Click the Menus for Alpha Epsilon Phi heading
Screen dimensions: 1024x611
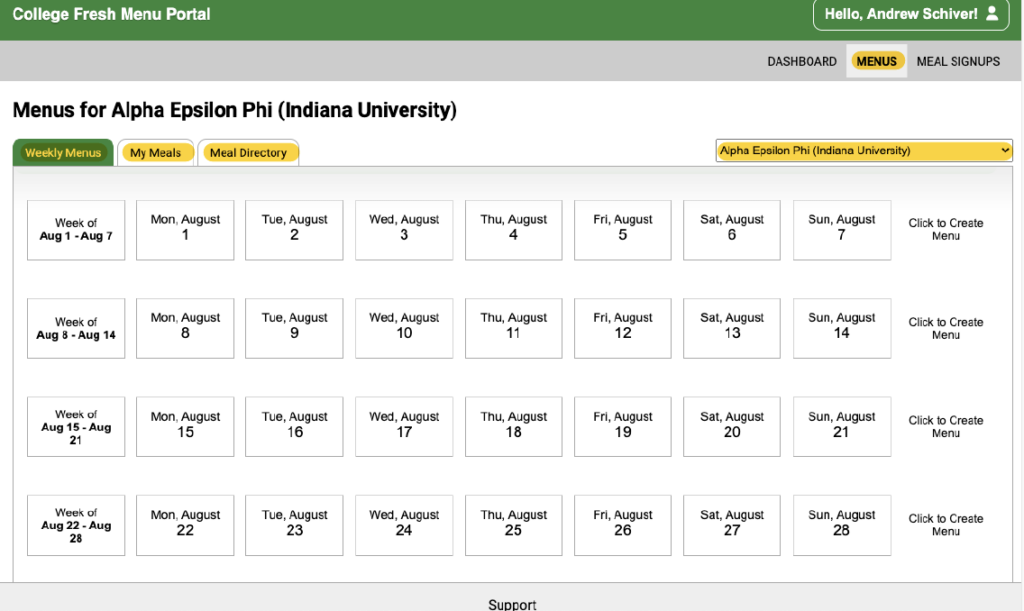point(234,110)
